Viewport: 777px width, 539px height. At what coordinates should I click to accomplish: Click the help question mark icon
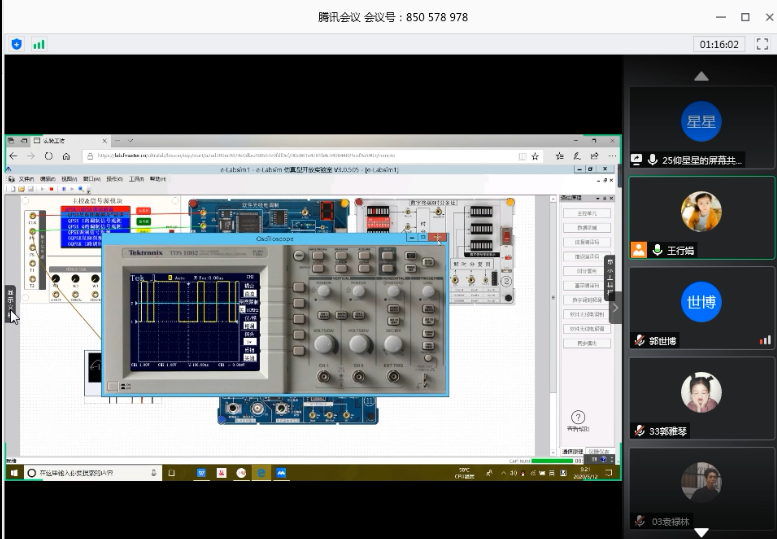[577, 417]
